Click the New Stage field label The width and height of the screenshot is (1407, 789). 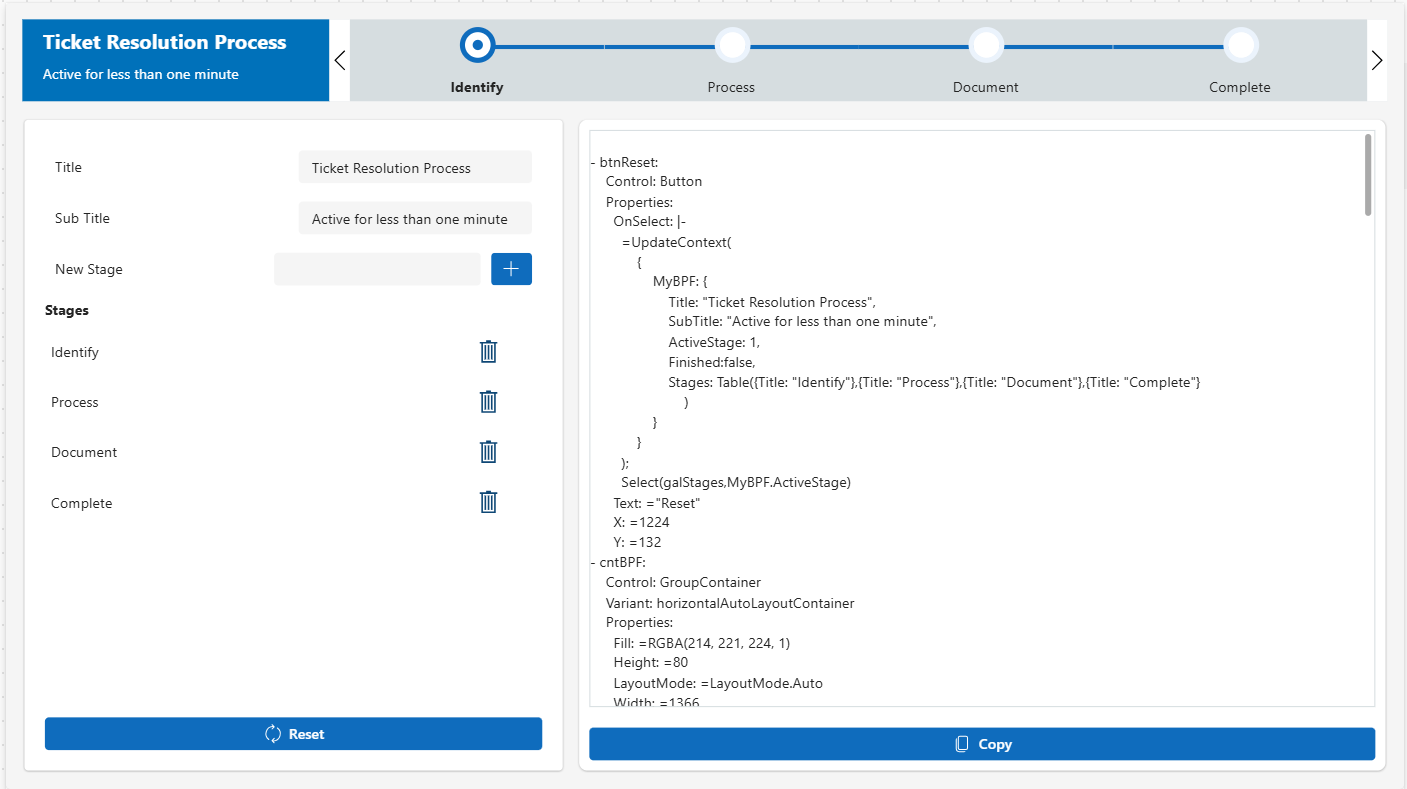point(89,269)
